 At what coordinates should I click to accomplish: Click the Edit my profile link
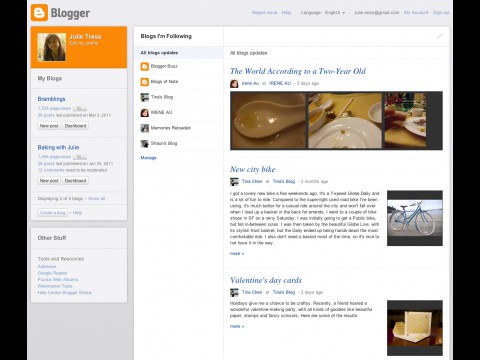[x=83, y=43]
